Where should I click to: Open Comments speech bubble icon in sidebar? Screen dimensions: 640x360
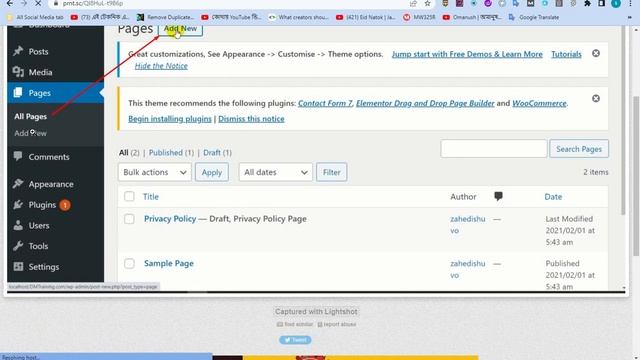(x=18, y=156)
